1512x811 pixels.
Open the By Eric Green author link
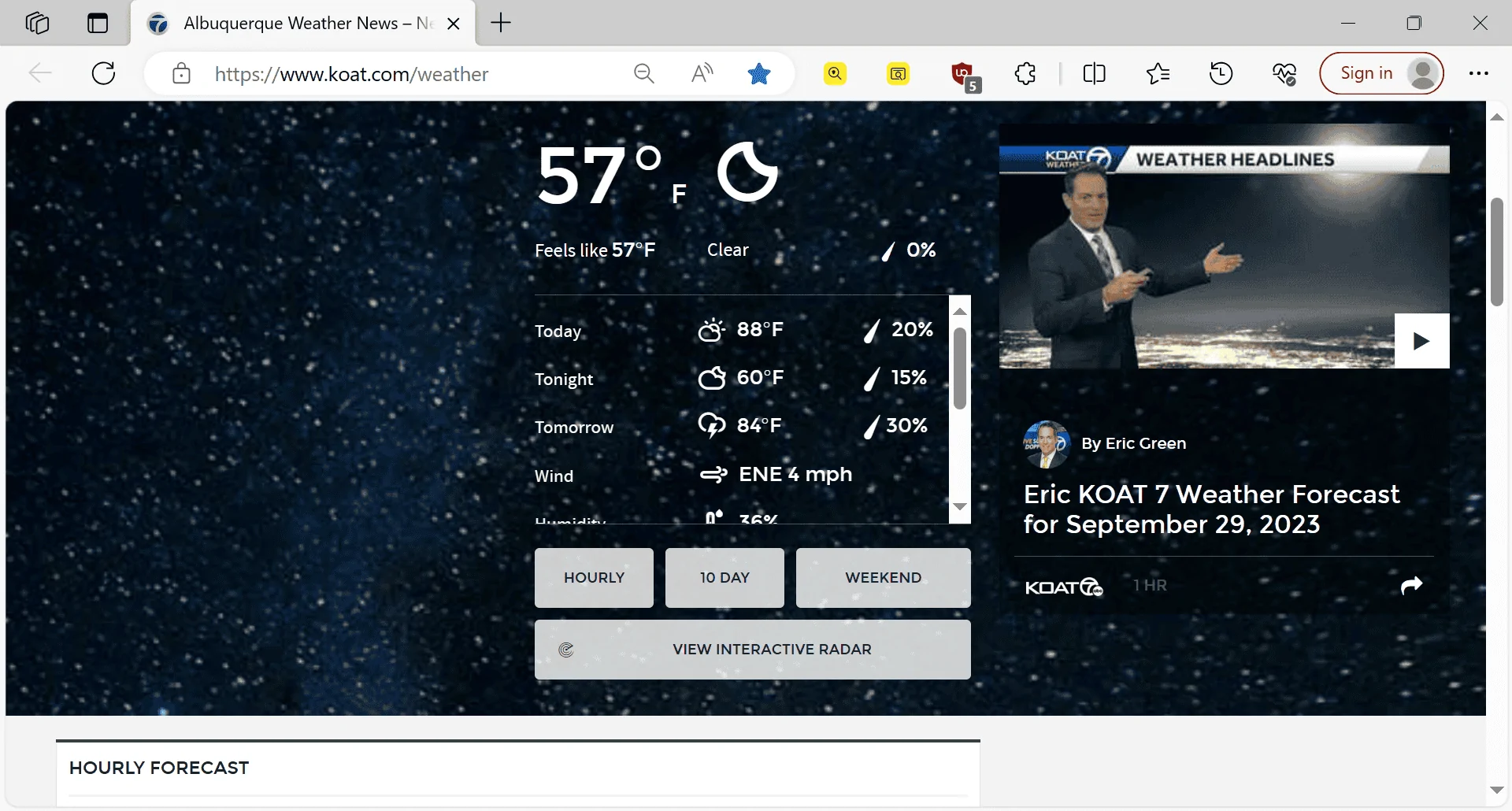1133,443
